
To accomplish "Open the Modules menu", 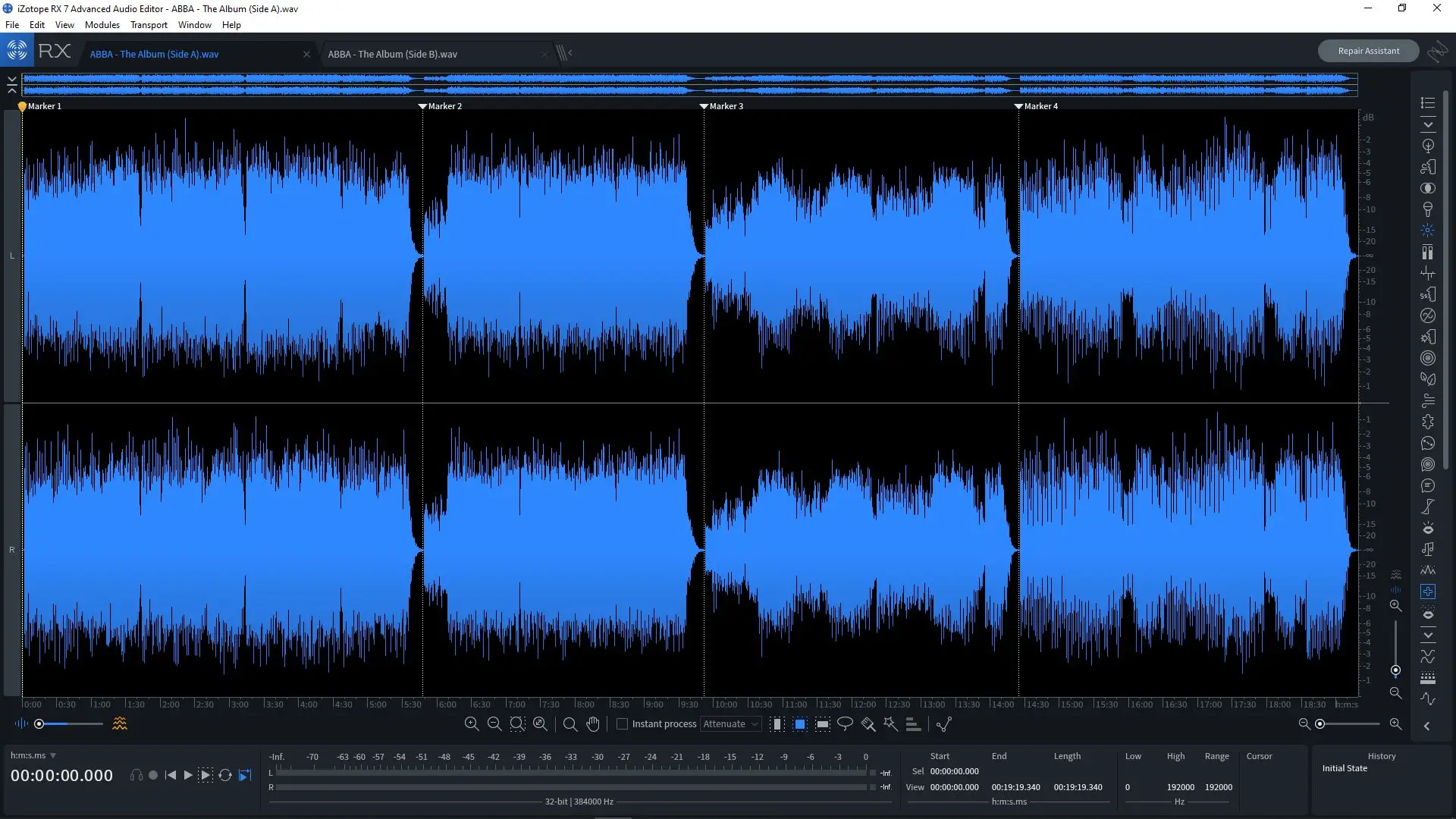I will 102,25.
